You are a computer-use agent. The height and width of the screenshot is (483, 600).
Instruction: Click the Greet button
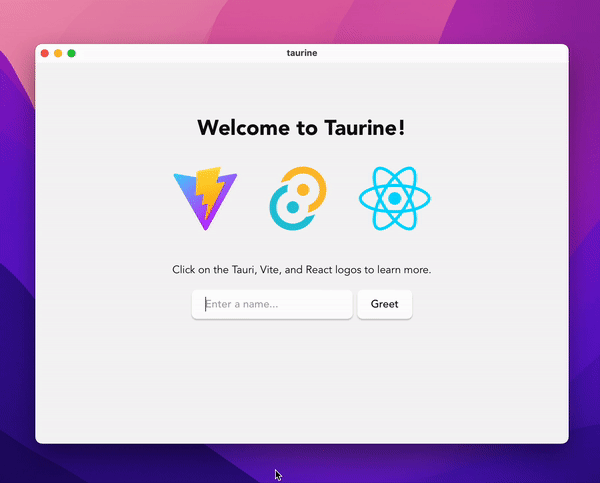[385, 304]
